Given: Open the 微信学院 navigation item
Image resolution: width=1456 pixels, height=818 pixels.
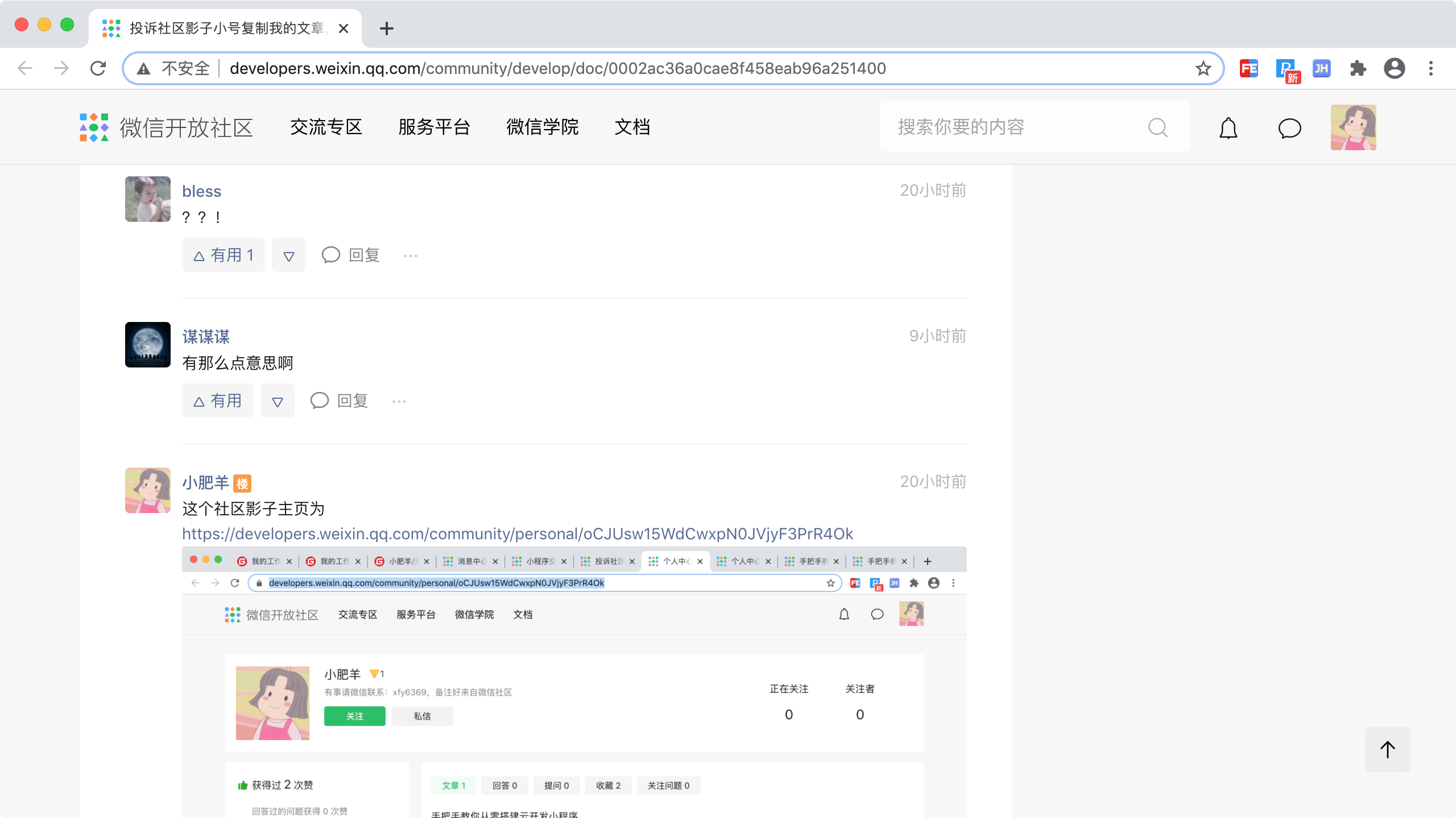Looking at the screenshot, I should point(542,127).
